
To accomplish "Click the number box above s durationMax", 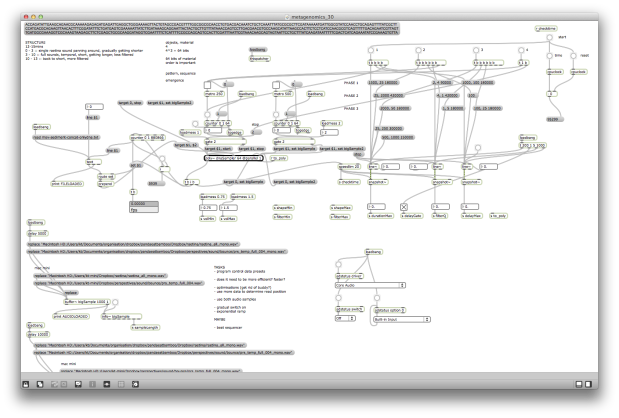I will pos(376,207).
